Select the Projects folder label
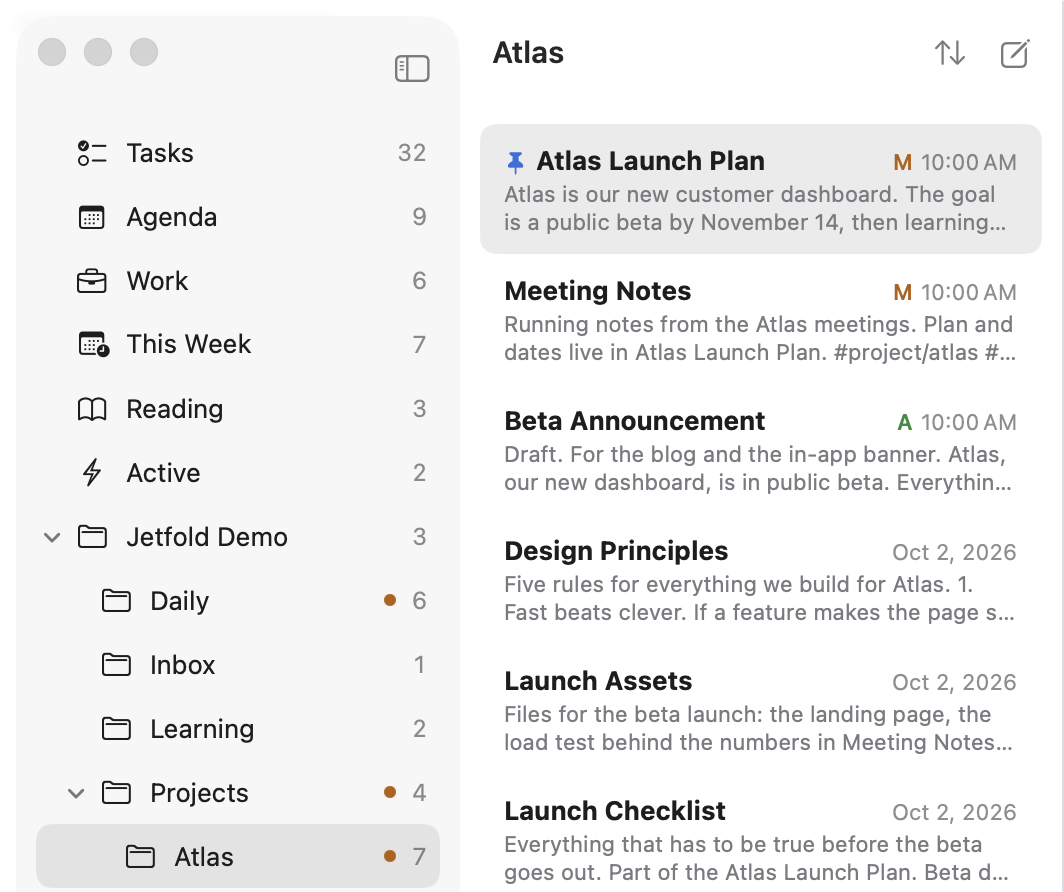This screenshot has height=892, width=1064. point(200,793)
